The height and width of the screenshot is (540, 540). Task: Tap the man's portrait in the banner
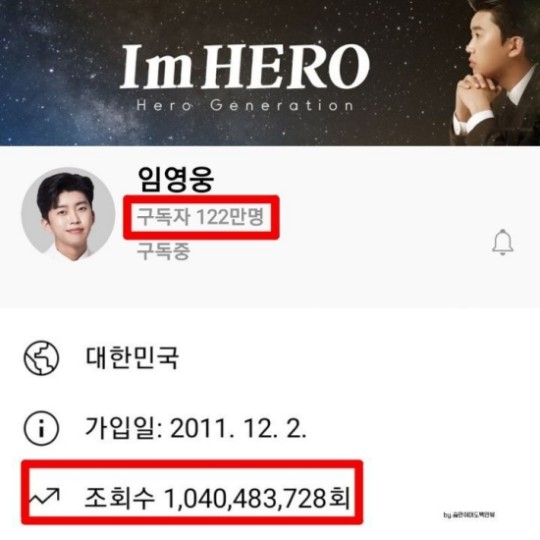(x=495, y=73)
